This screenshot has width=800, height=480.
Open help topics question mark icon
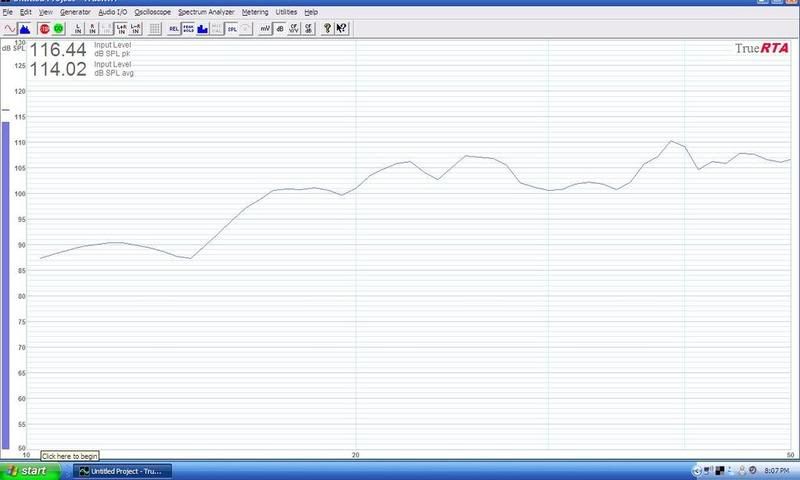pyautogui.click(x=327, y=29)
